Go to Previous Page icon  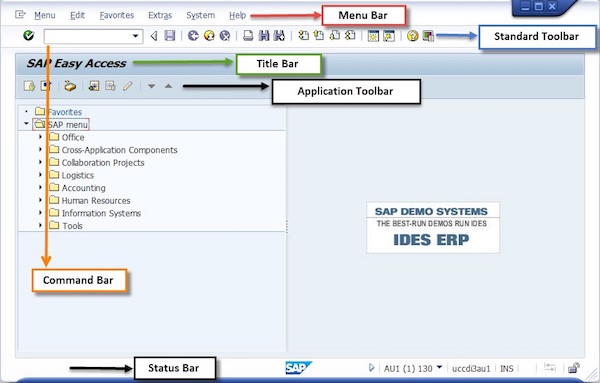319,36
